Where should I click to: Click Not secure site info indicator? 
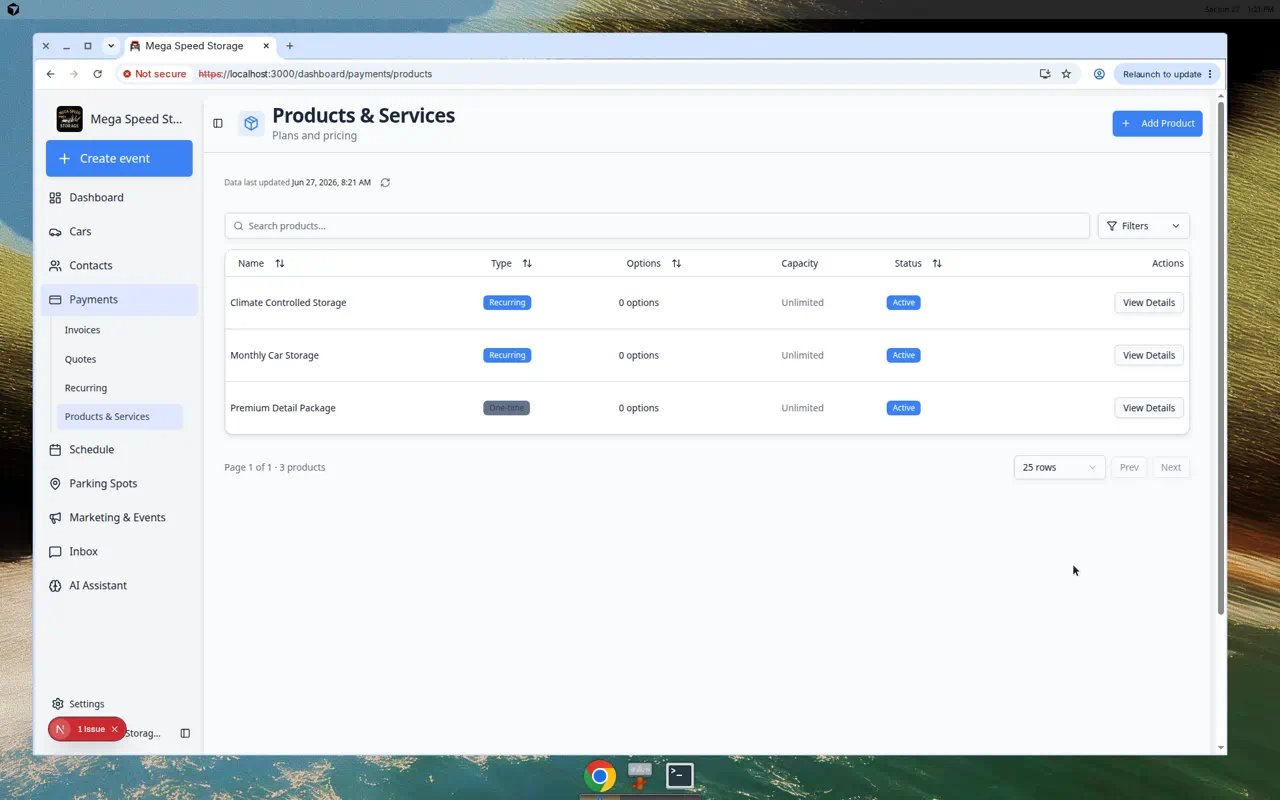(x=155, y=74)
